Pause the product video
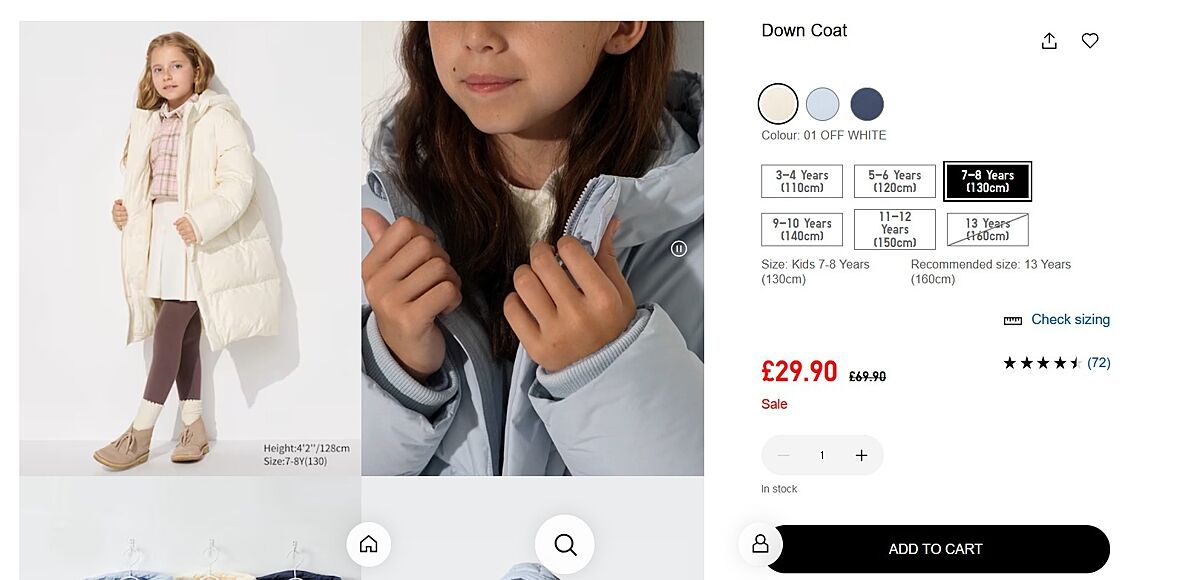The image size is (1200, 580). (x=679, y=249)
